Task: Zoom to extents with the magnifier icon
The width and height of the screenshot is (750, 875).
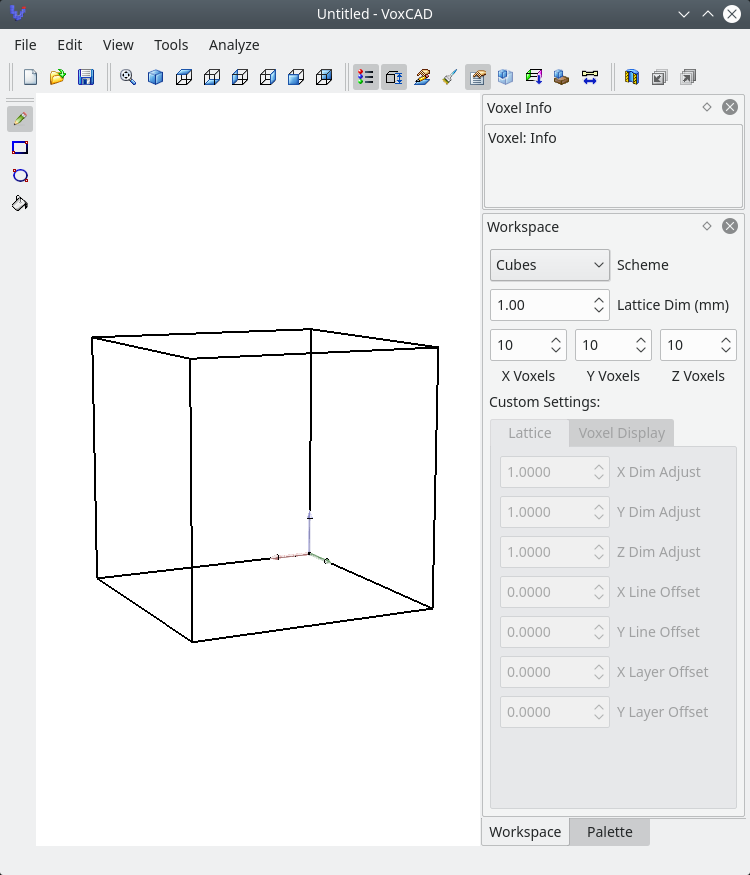Action: pyautogui.click(x=128, y=77)
